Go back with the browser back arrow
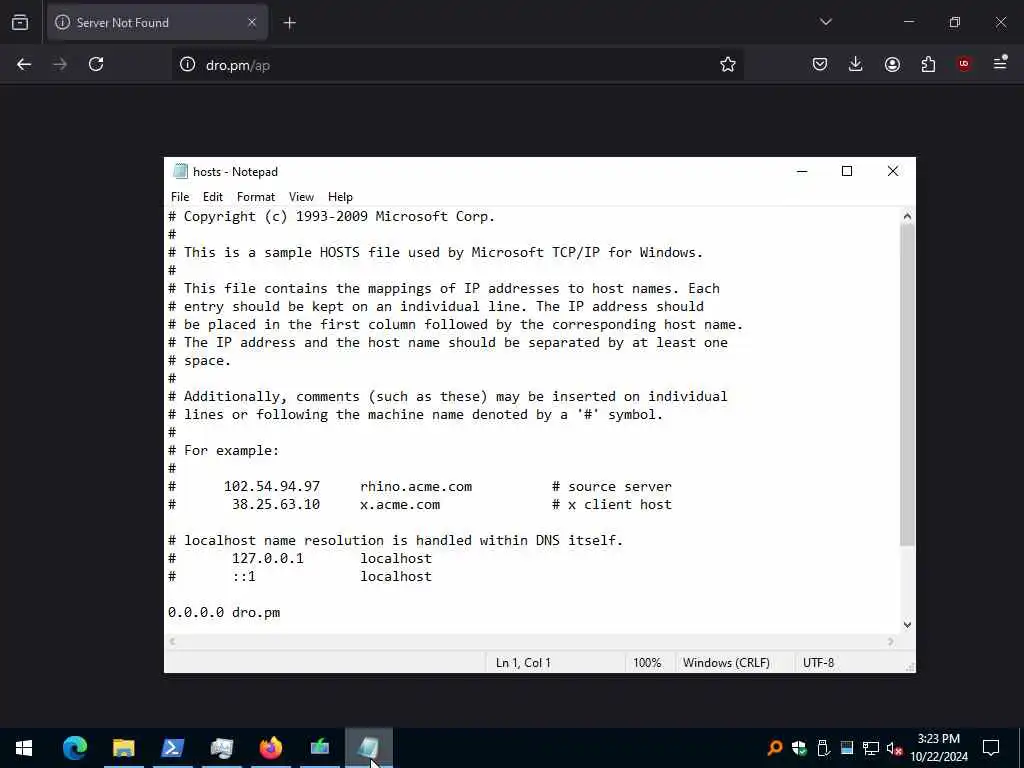The height and width of the screenshot is (768, 1024). click(24, 64)
